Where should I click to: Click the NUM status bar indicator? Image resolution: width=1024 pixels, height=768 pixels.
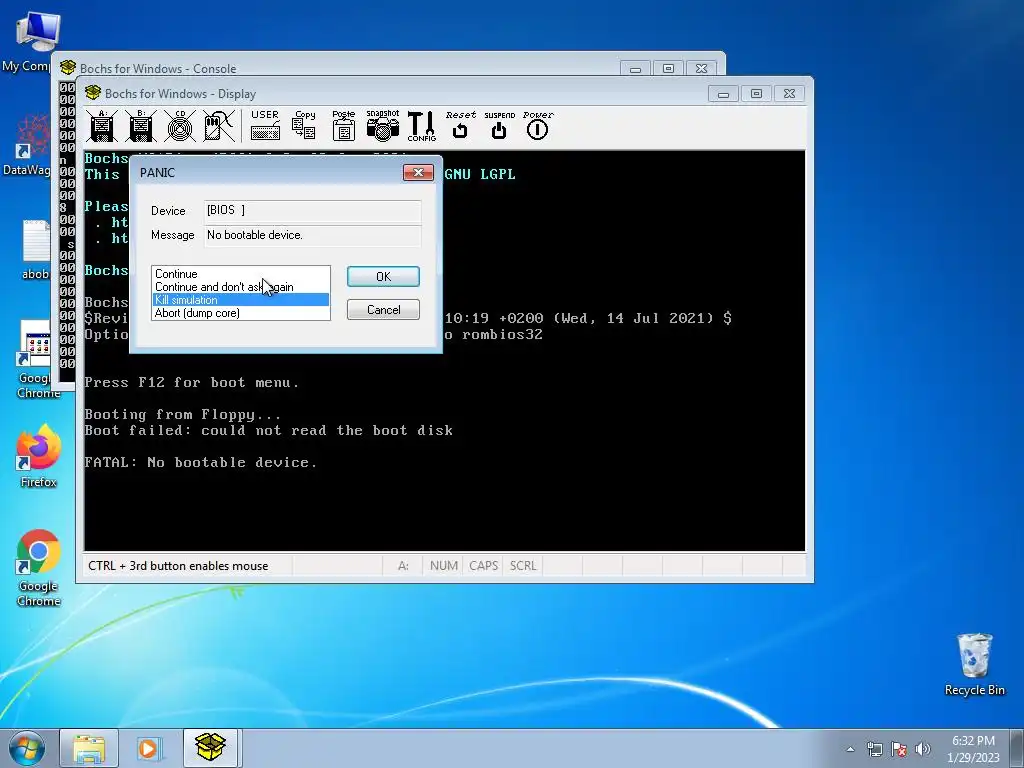[x=443, y=566]
